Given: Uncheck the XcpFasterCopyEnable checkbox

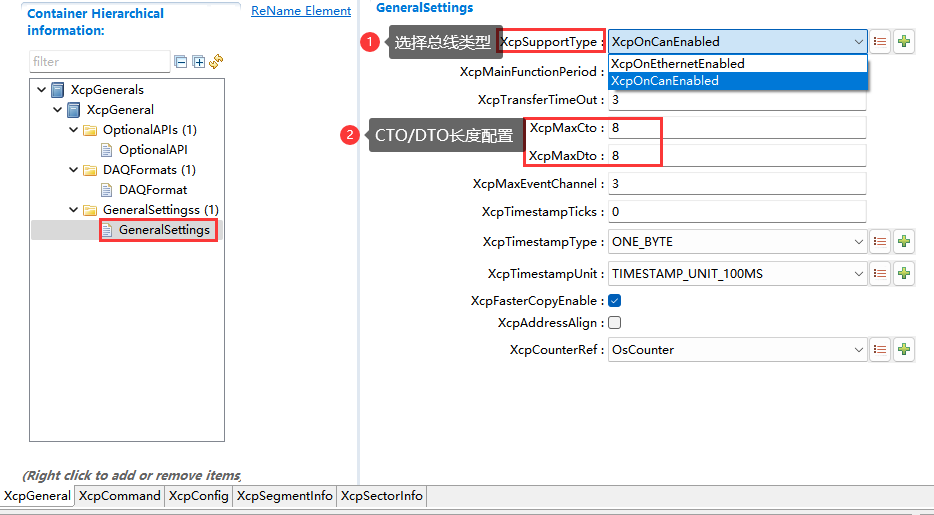Looking at the screenshot, I should pyautogui.click(x=615, y=301).
